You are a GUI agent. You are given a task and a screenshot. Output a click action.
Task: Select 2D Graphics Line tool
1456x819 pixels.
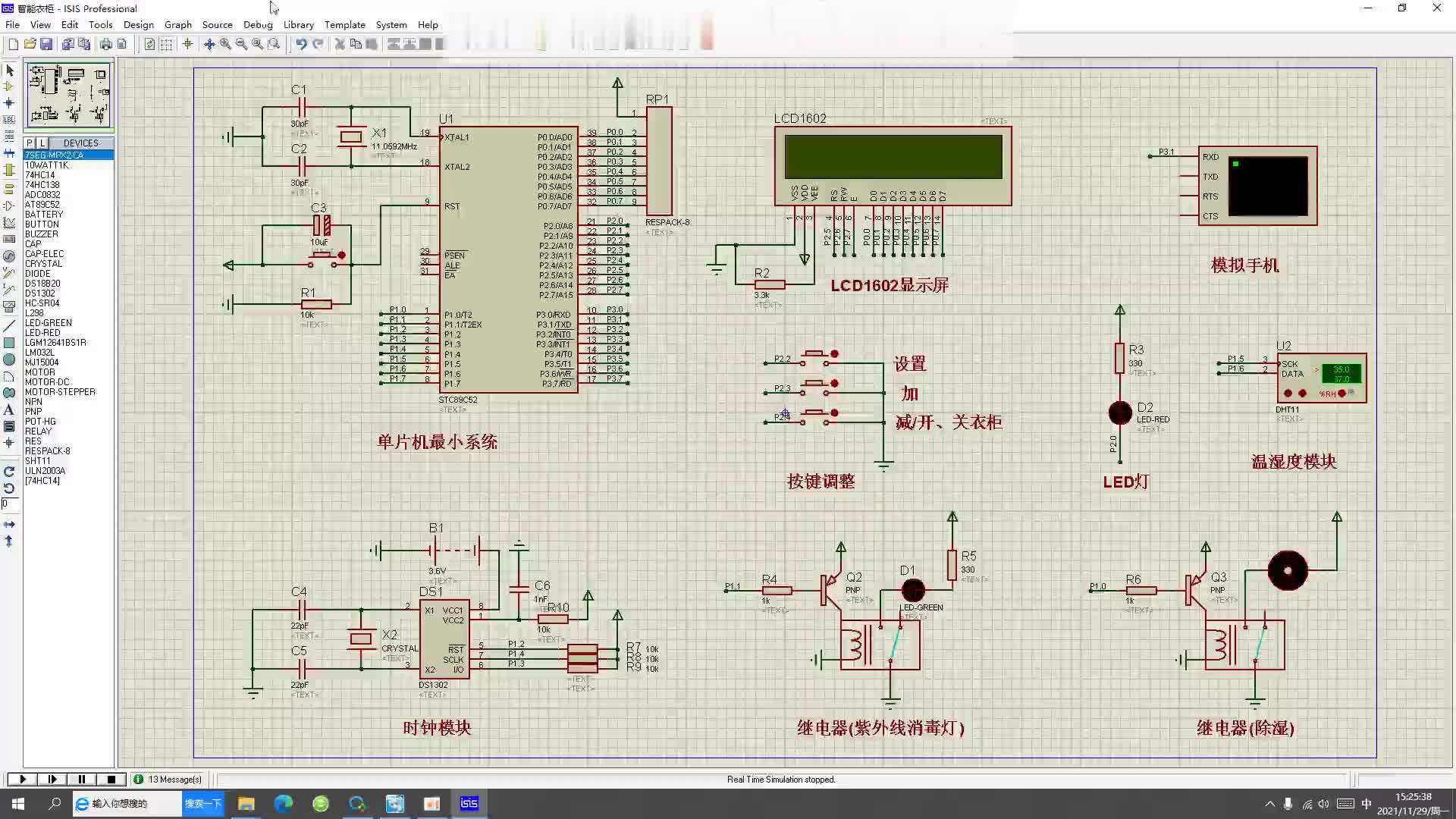point(10,326)
